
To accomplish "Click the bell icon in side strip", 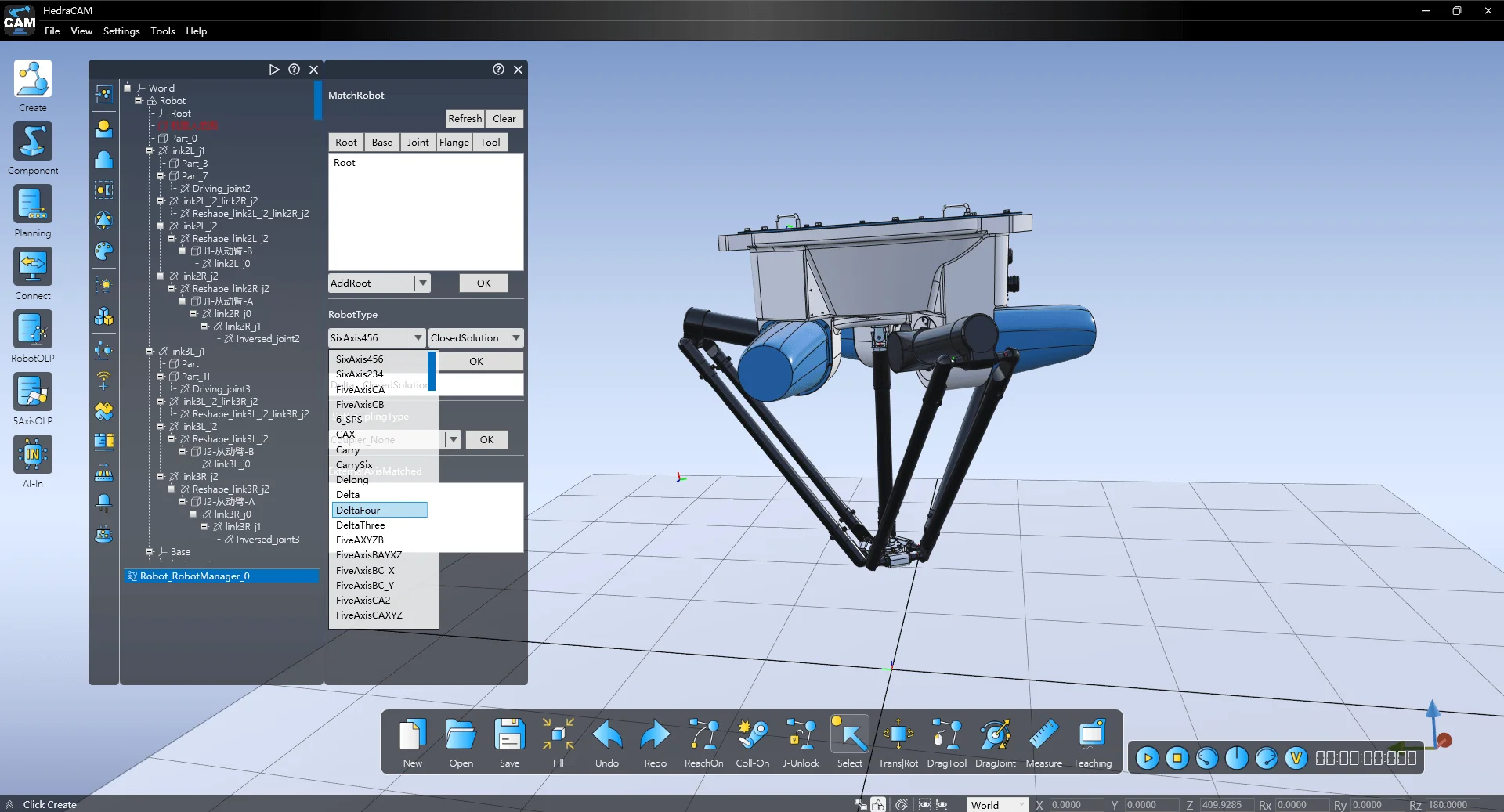I will click(x=103, y=503).
